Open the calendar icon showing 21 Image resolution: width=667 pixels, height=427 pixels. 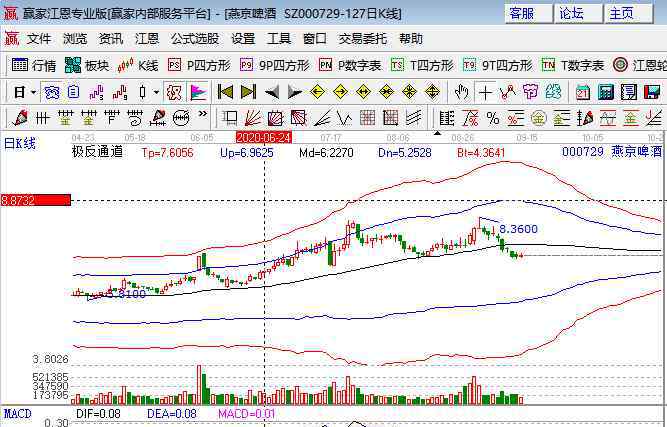[x=583, y=92]
